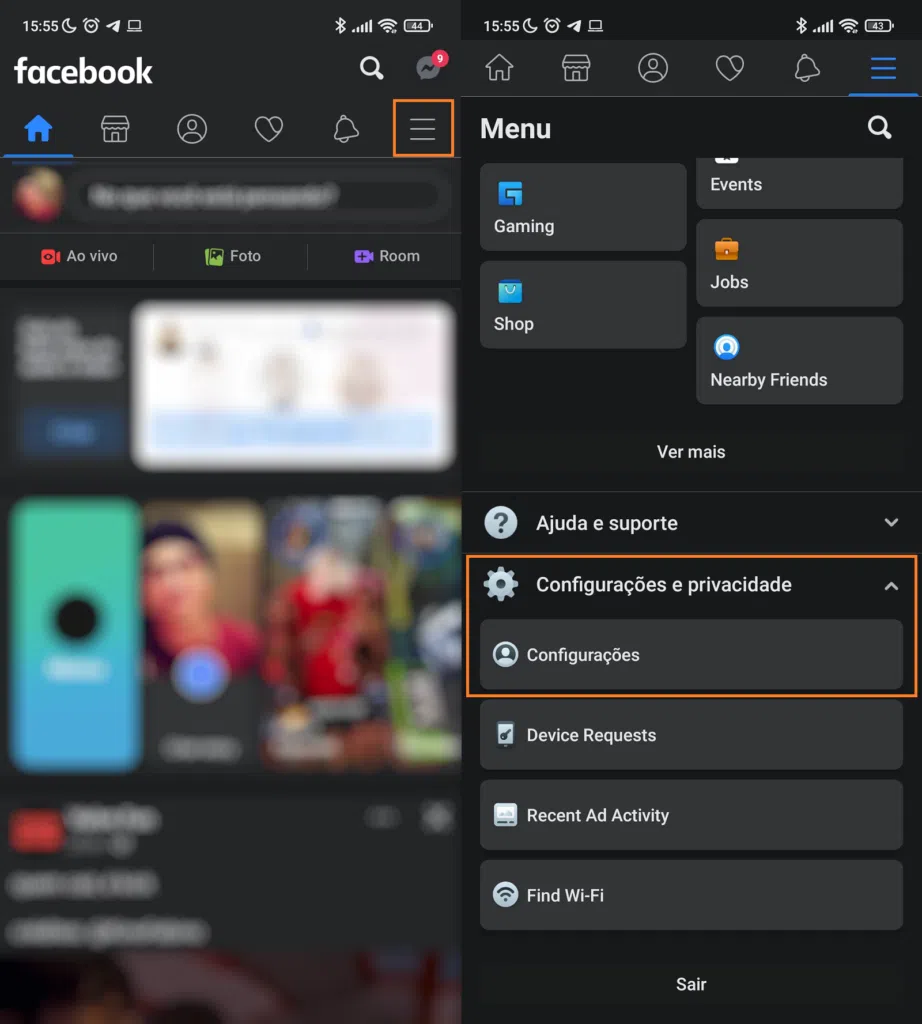This screenshot has height=1024, width=922.
Task: Open the profile icon tab
Action: click(192, 129)
